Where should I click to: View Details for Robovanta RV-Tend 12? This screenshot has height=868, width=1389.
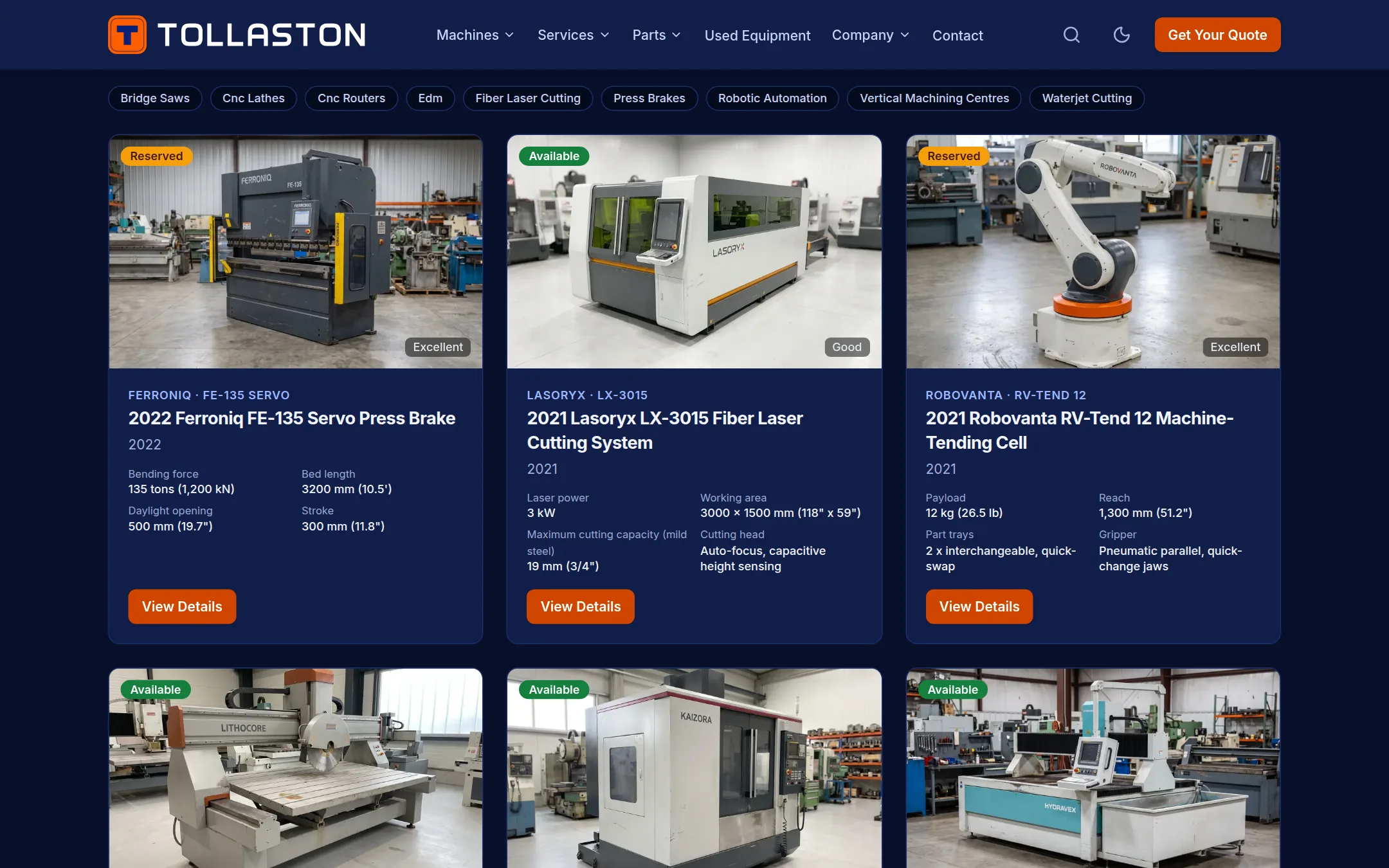(979, 606)
